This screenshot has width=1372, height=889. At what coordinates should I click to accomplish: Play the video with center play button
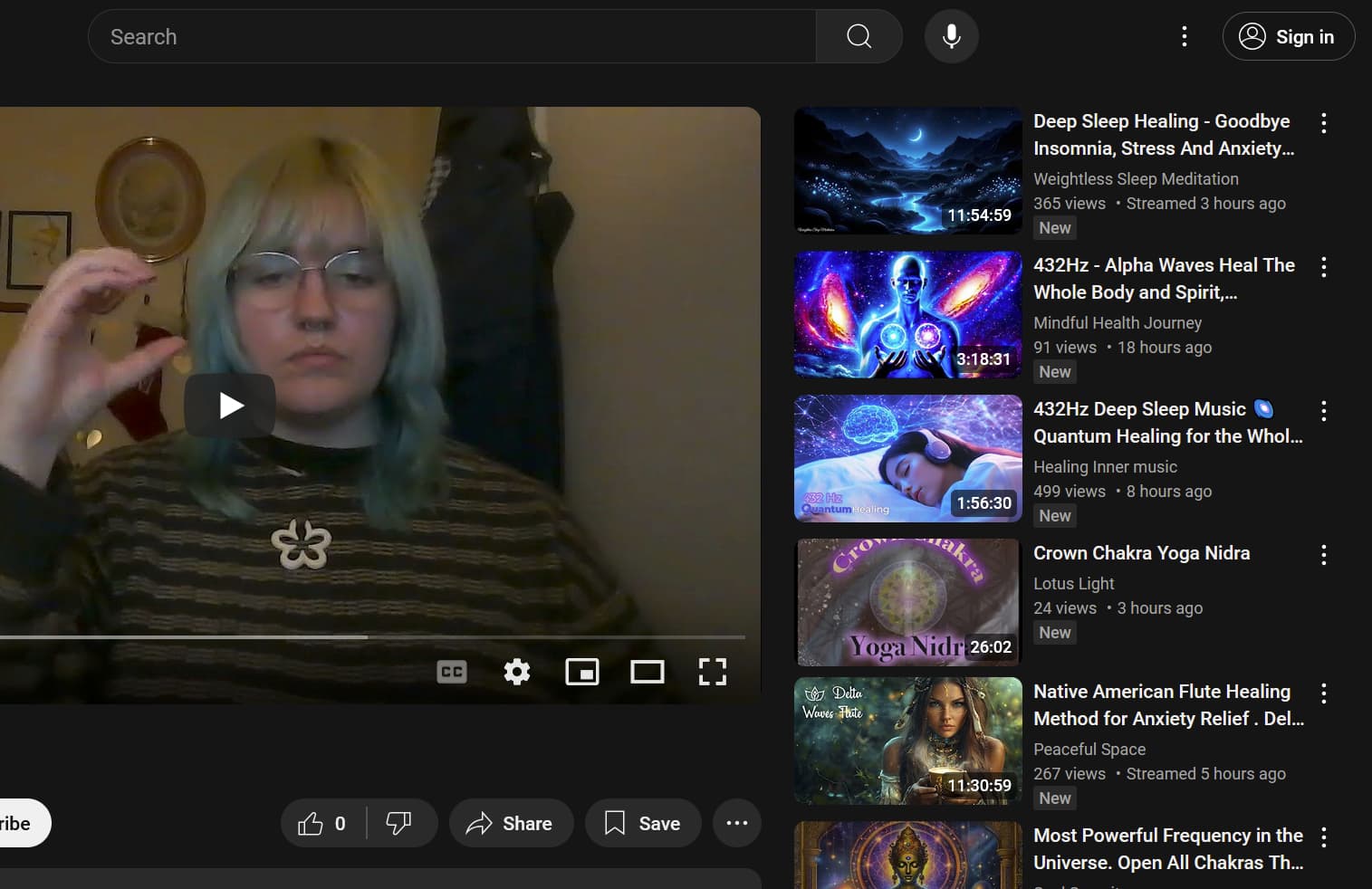(230, 405)
